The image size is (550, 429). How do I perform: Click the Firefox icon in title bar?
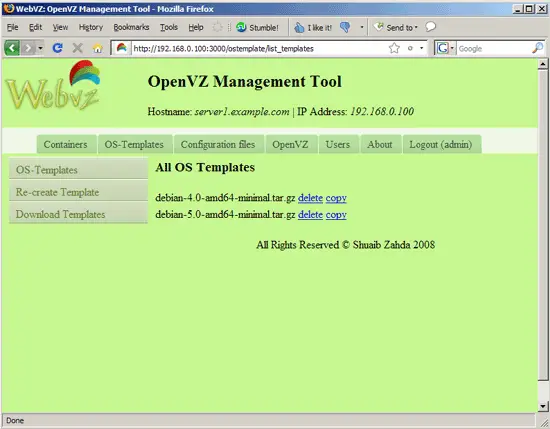(8, 8)
